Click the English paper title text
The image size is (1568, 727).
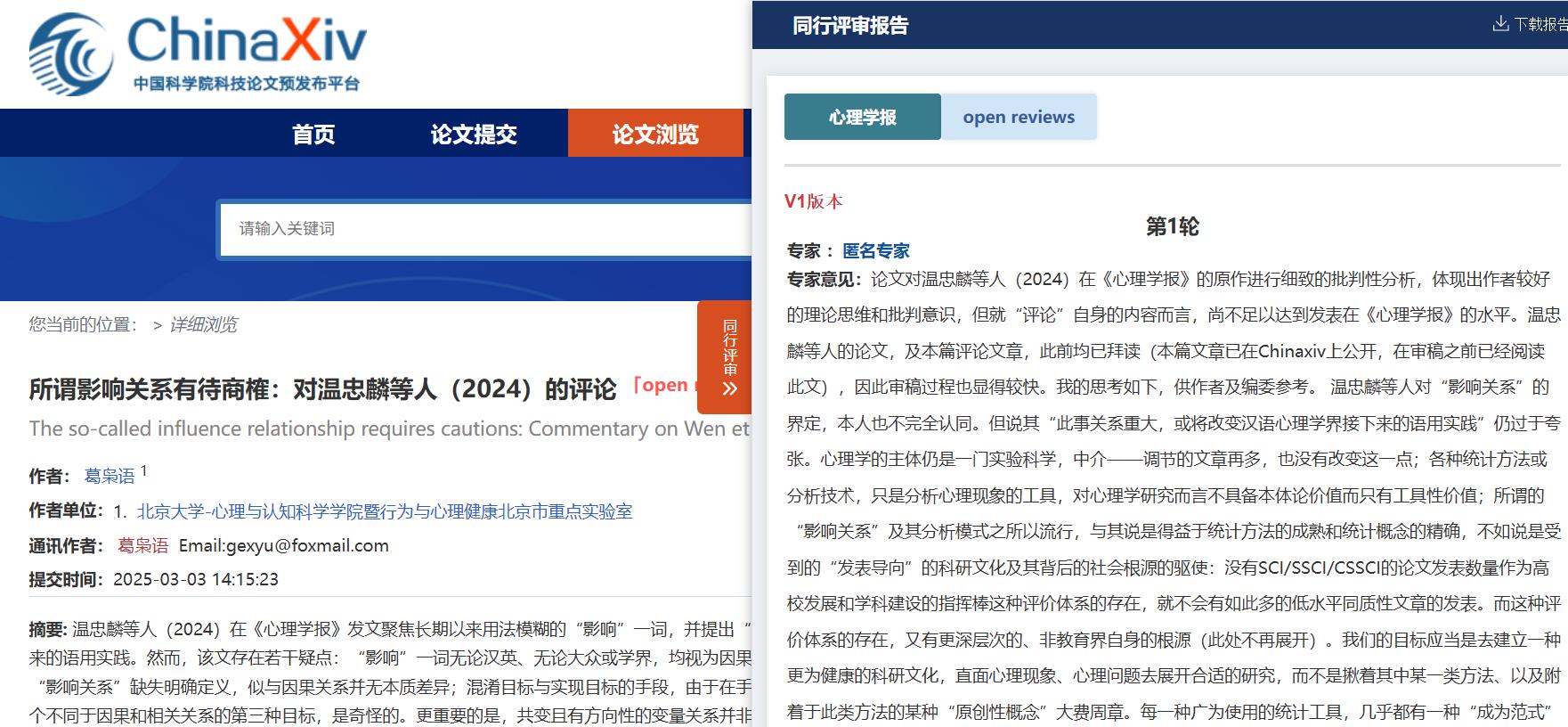pyautogui.click(x=389, y=429)
